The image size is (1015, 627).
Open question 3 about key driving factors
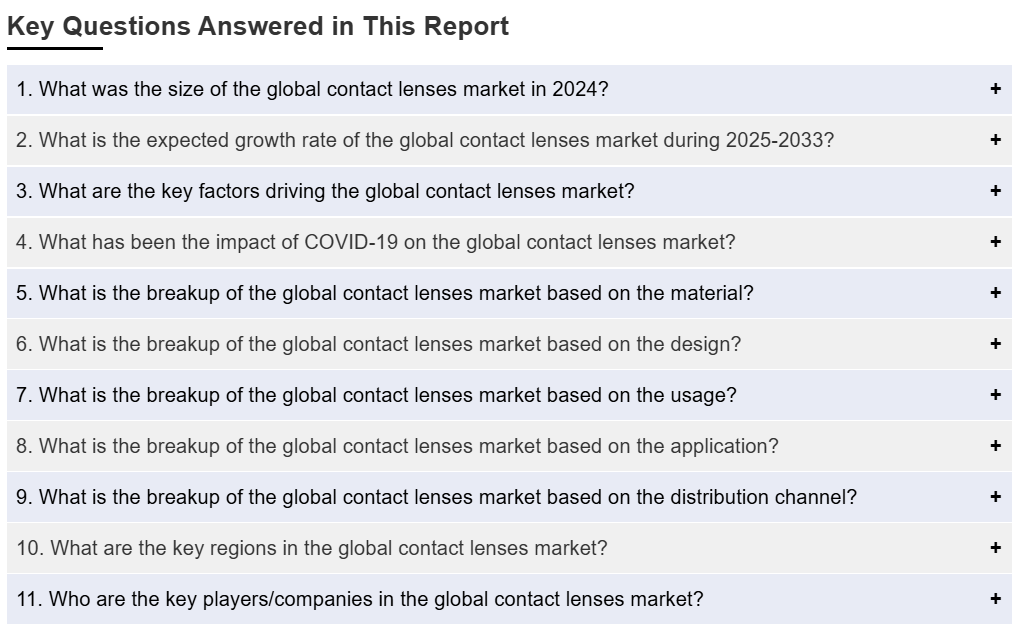(325, 191)
